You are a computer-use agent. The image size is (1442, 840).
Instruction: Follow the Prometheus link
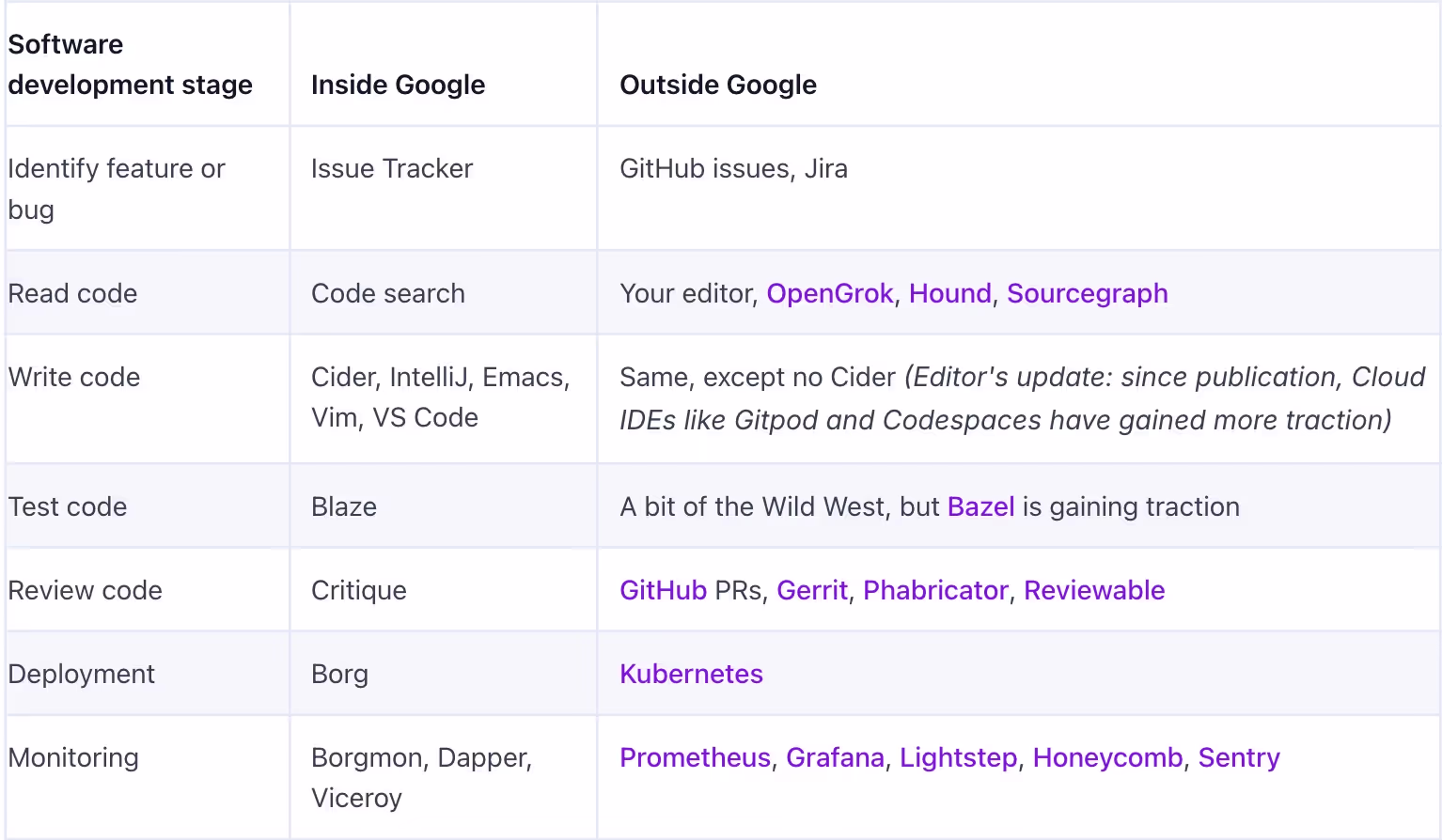(695, 757)
